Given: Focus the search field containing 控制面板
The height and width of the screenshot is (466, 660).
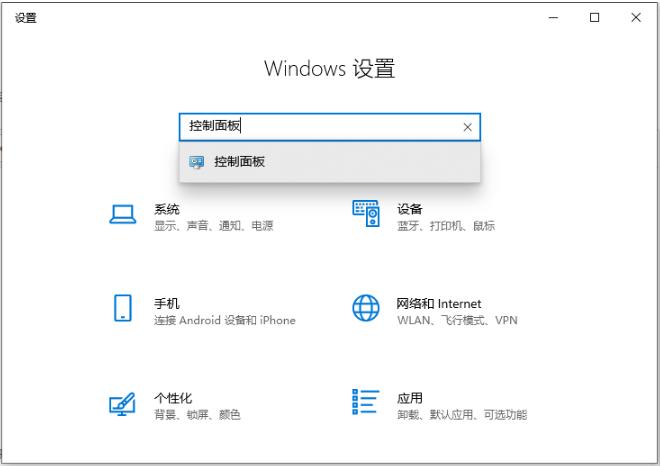Looking at the screenshot, I should coord(330,127).
